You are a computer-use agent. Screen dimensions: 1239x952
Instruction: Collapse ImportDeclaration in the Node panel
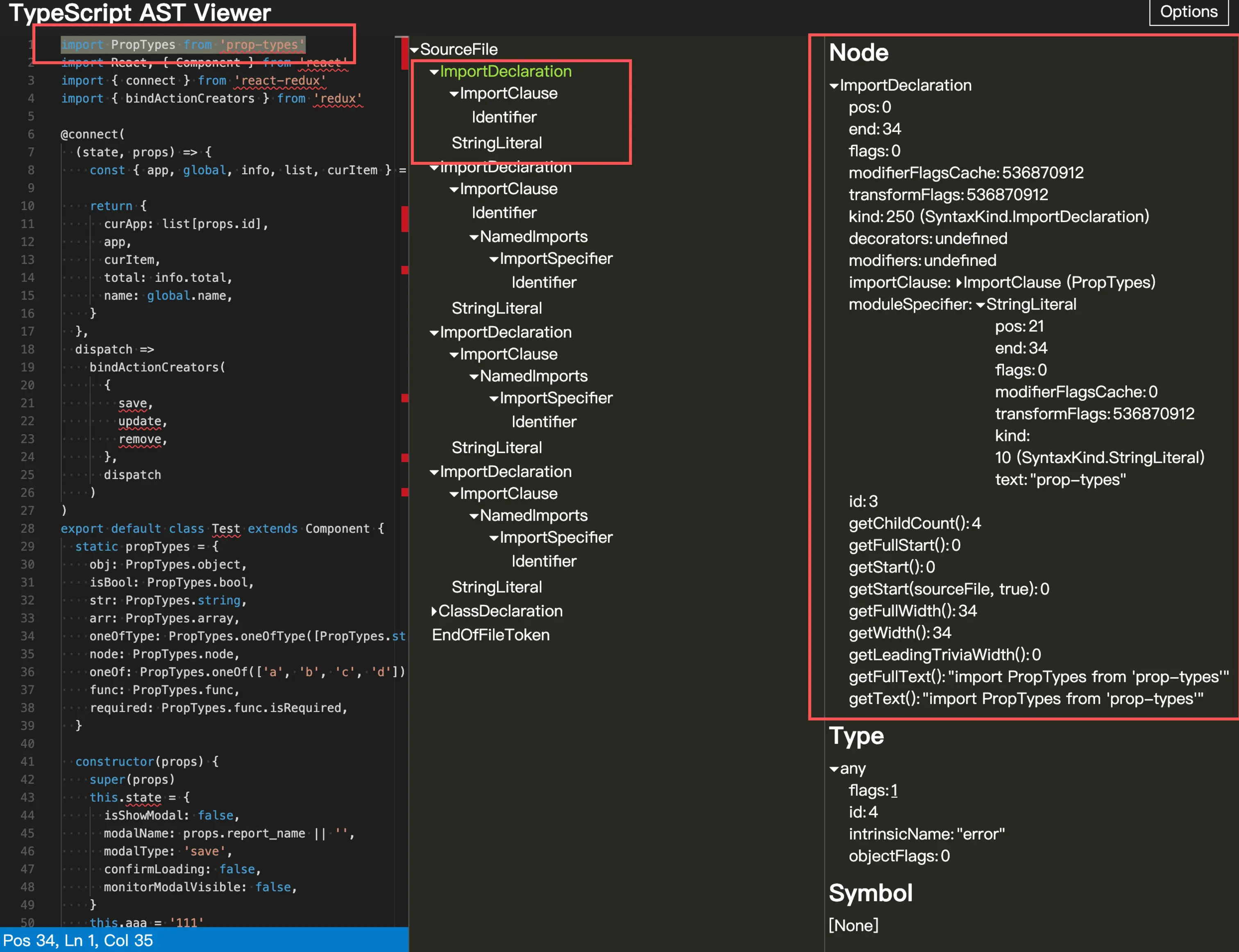point(834,86)
